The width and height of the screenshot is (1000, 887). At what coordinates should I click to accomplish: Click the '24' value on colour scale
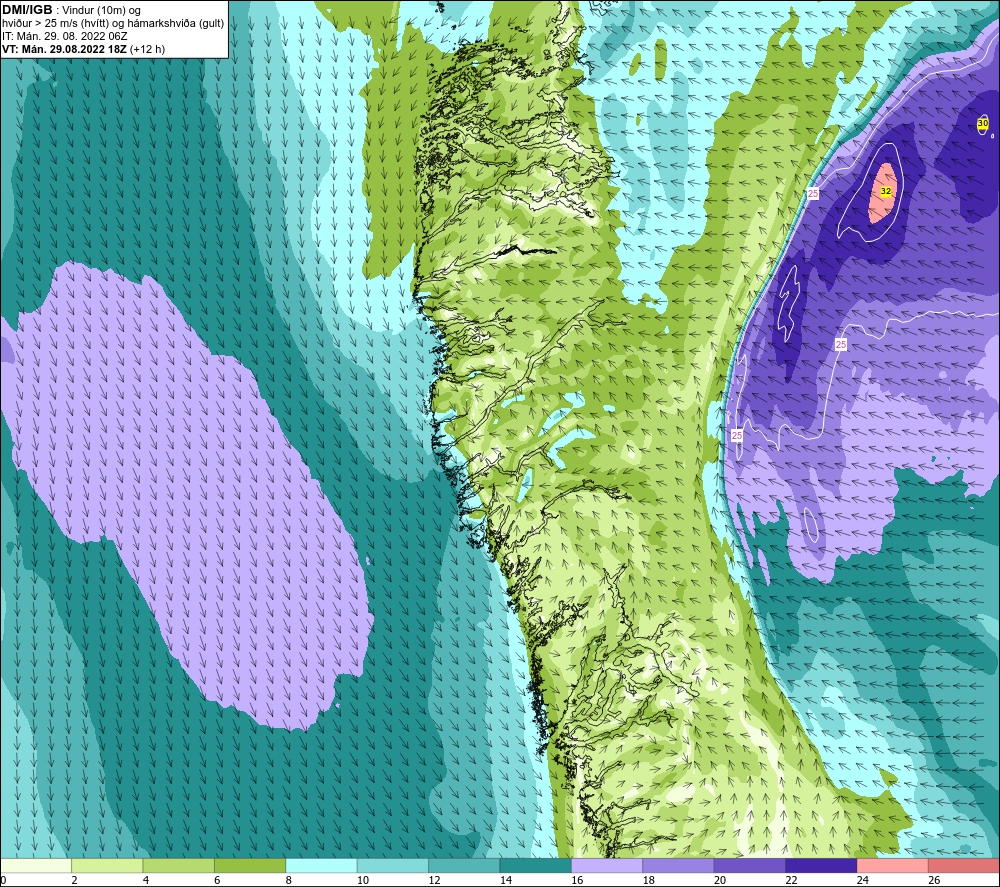(x=863, y=880)
